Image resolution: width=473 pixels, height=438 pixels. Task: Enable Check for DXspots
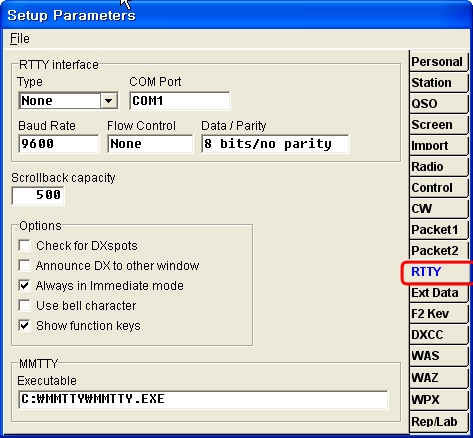pos(25,246)
